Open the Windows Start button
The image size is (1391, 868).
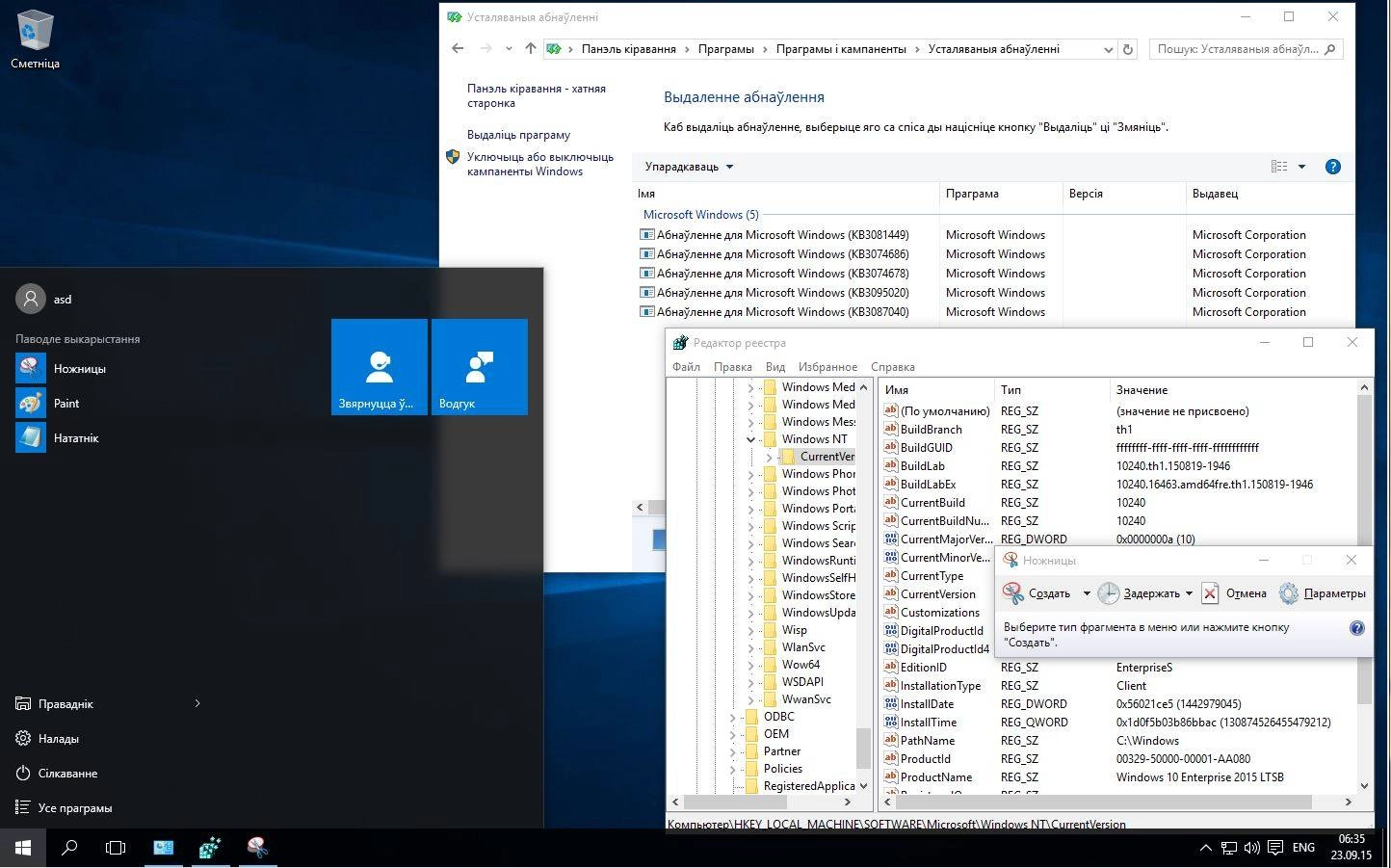(23, 848)
